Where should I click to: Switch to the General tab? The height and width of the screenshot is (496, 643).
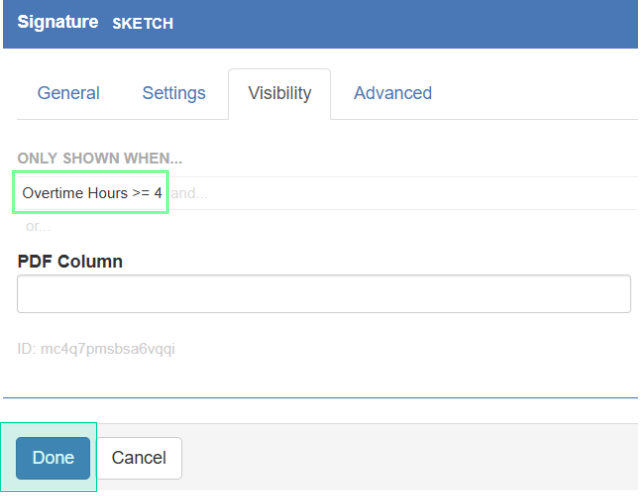(x=68, y=93)
